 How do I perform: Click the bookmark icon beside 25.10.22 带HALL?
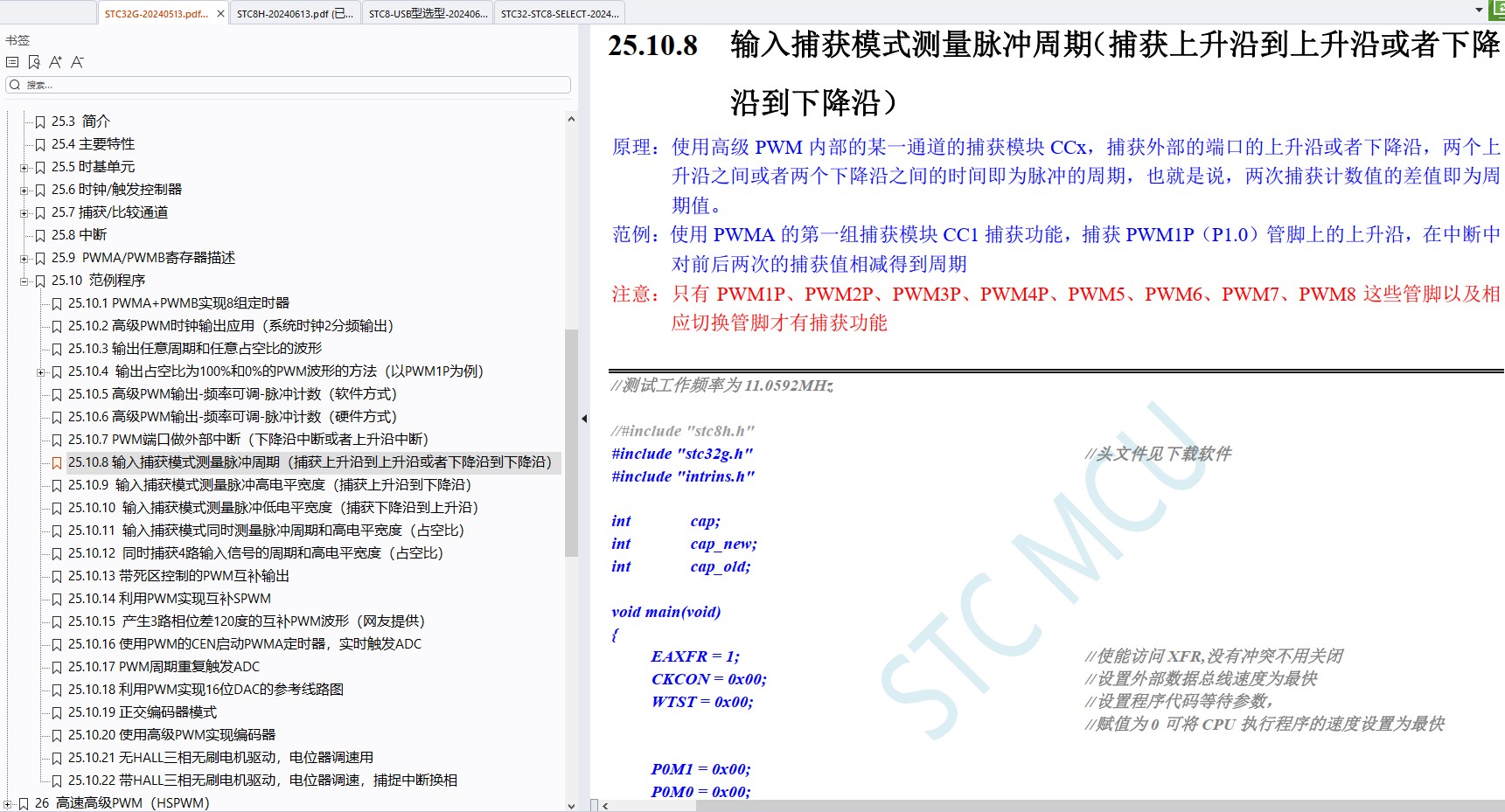(x=57, y=781)
